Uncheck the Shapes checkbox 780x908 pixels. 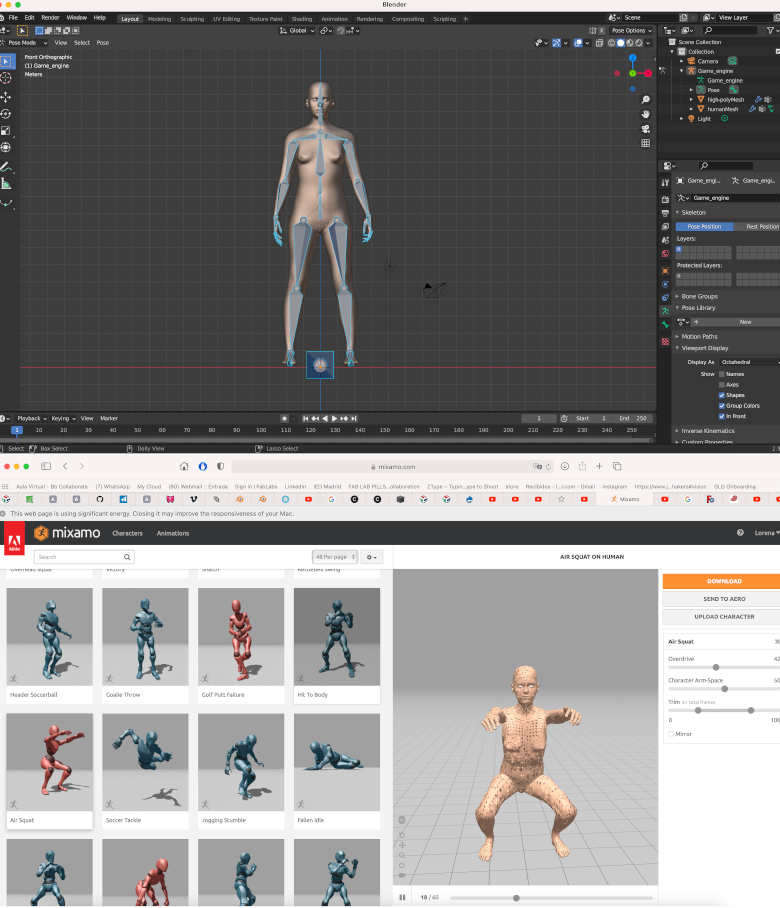(722, 395)
